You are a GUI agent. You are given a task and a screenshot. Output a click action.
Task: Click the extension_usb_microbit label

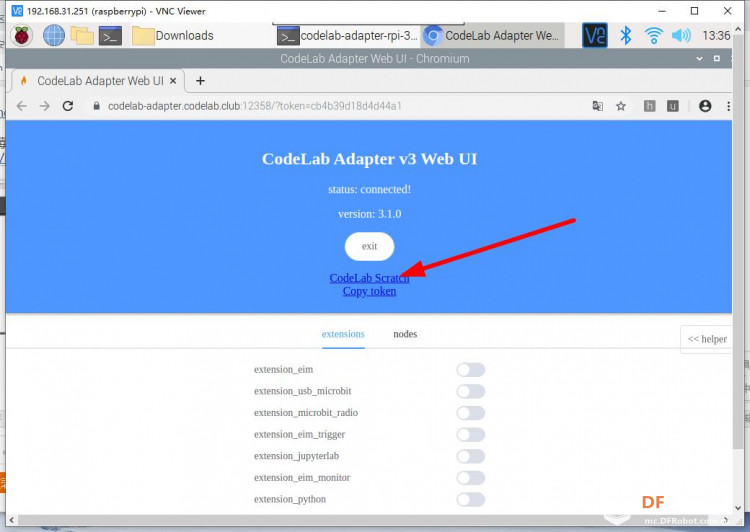(x=303, y=391)
